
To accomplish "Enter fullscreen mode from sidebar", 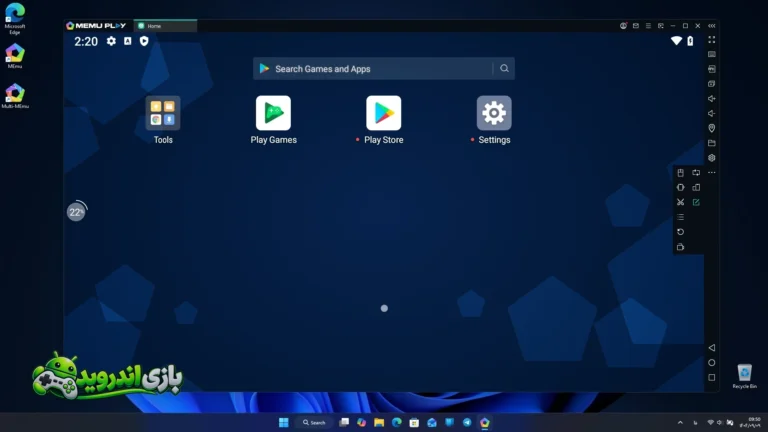I will pyautogui.click(x=712, y=40).
